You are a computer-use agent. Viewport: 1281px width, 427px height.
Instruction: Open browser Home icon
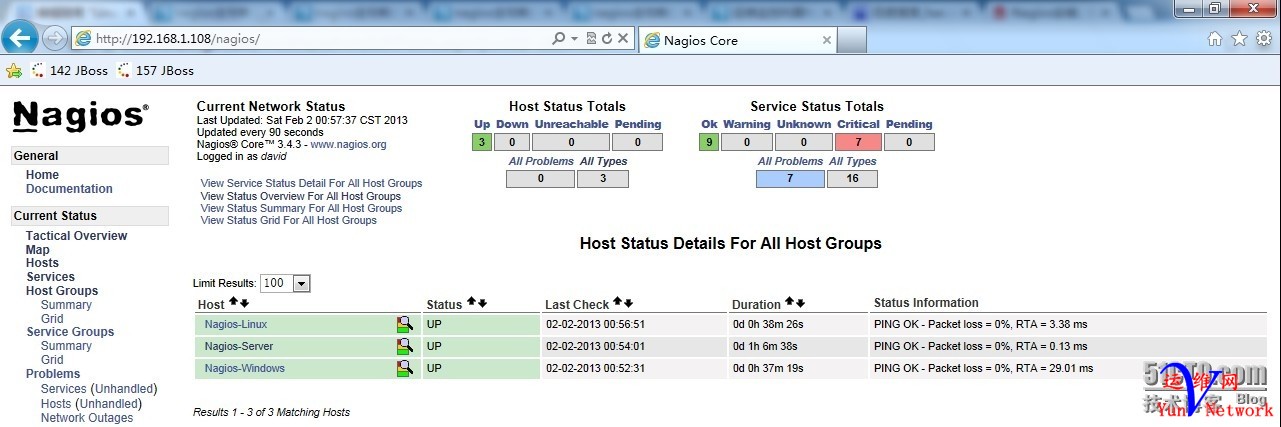(x=1215, y=38)
